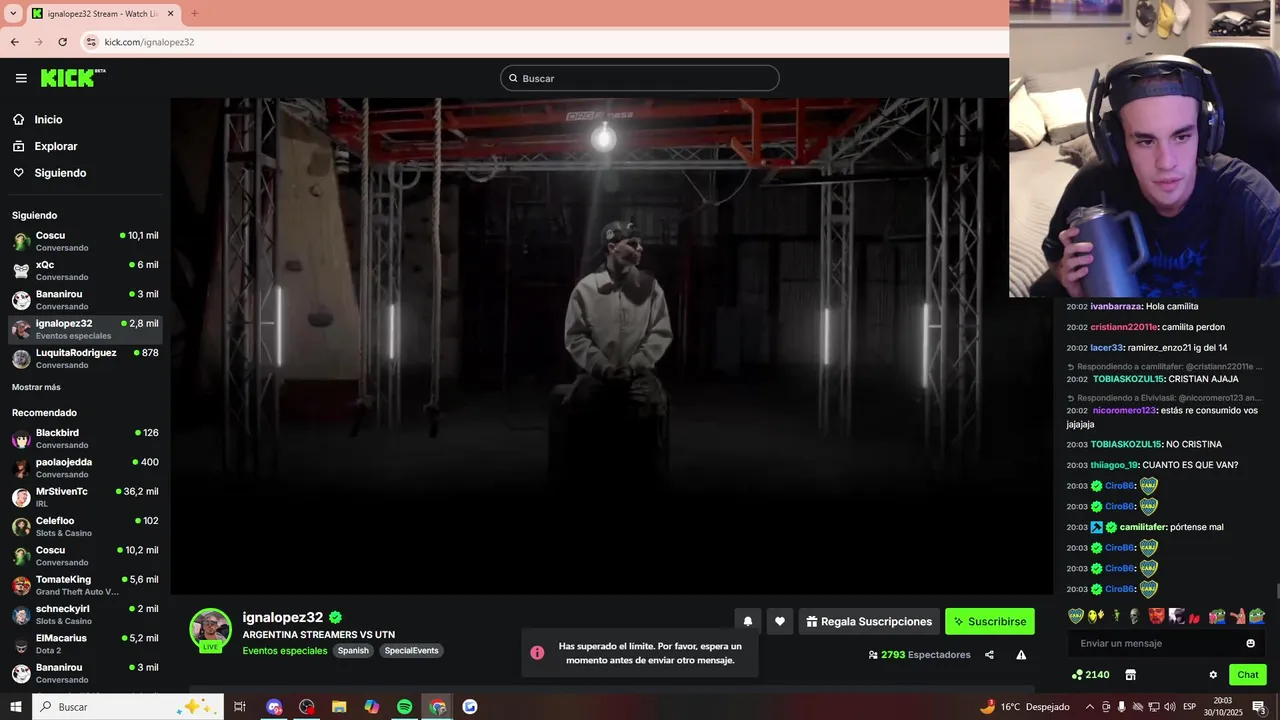Click the SpecialEvents tag

411,650
